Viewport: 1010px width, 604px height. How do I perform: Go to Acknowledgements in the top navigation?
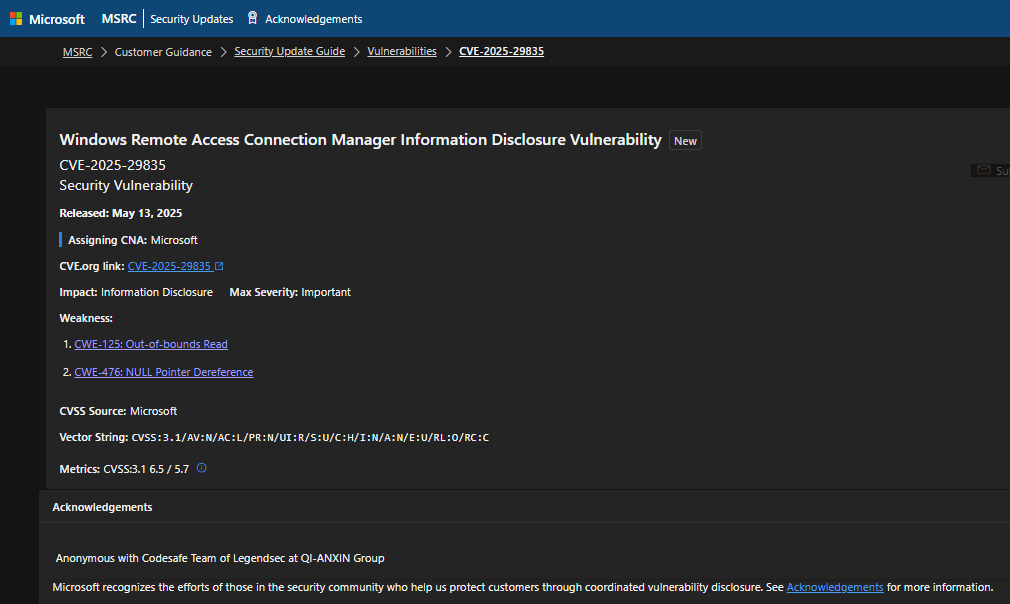tap(313, 19)
